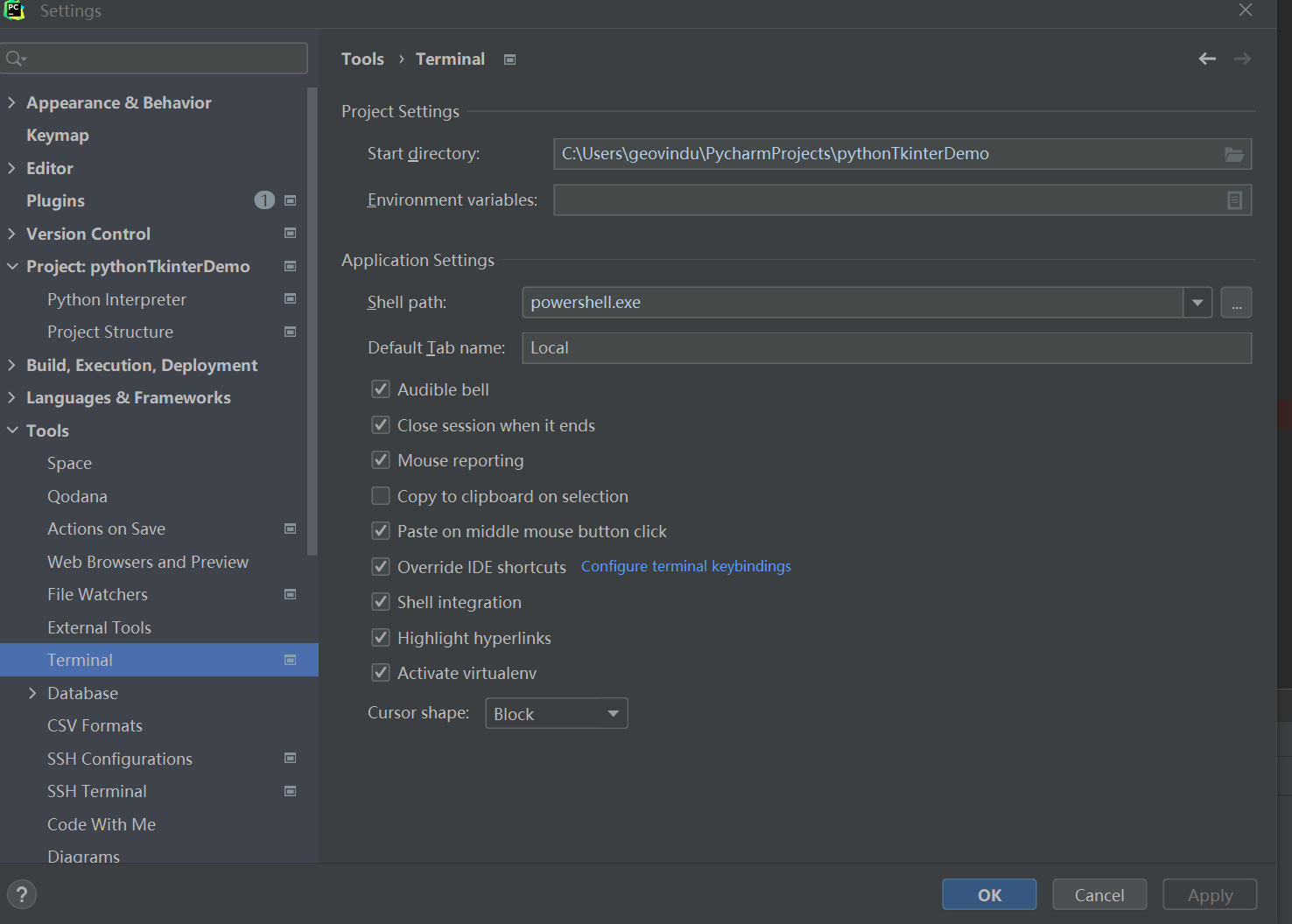Screen dimensions: 1292x924
Task: Open the Shell path dropdown arrow
Action: (x=1197, y=303)
